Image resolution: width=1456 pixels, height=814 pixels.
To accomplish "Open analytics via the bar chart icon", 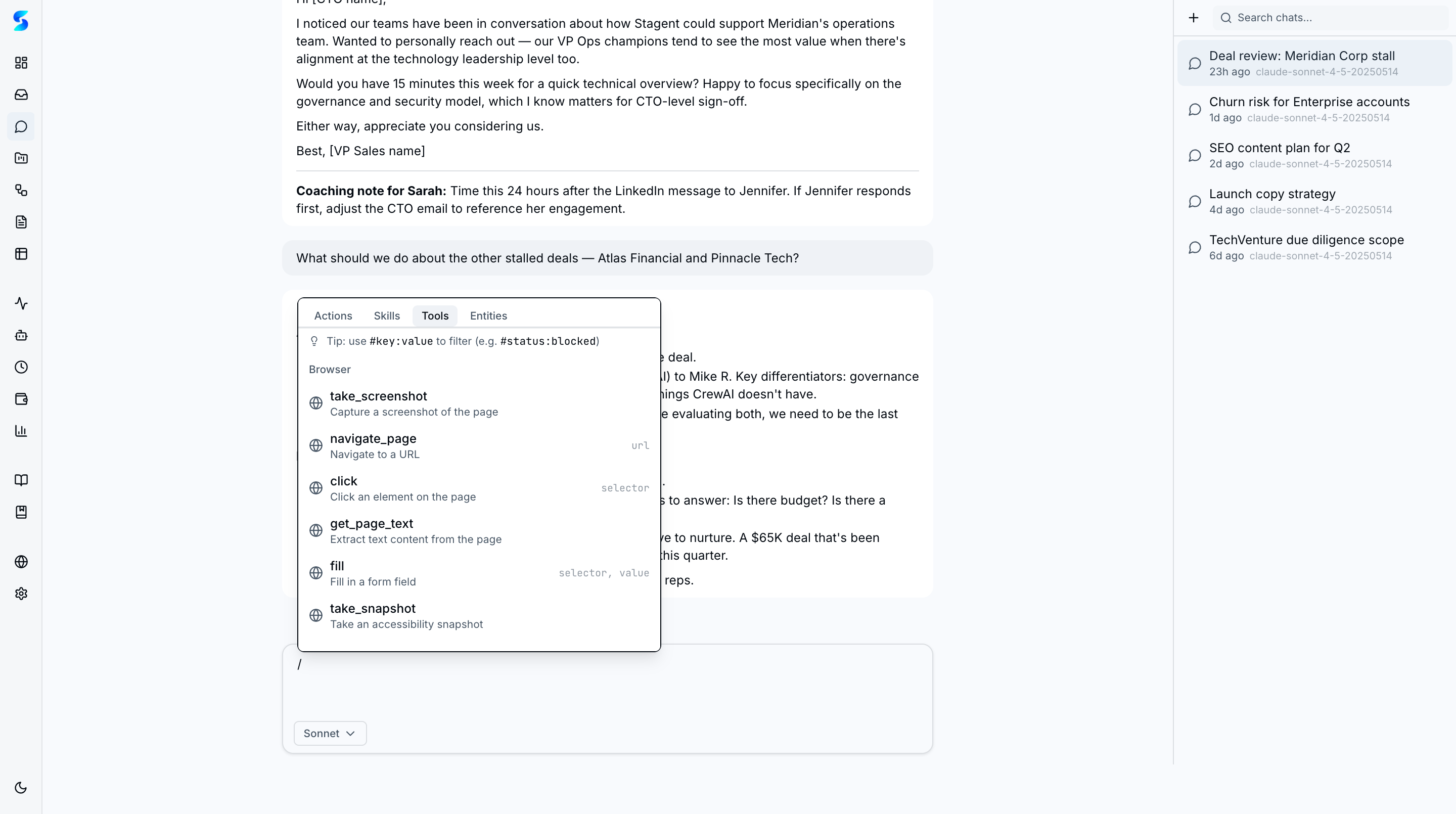I will 21,431.
